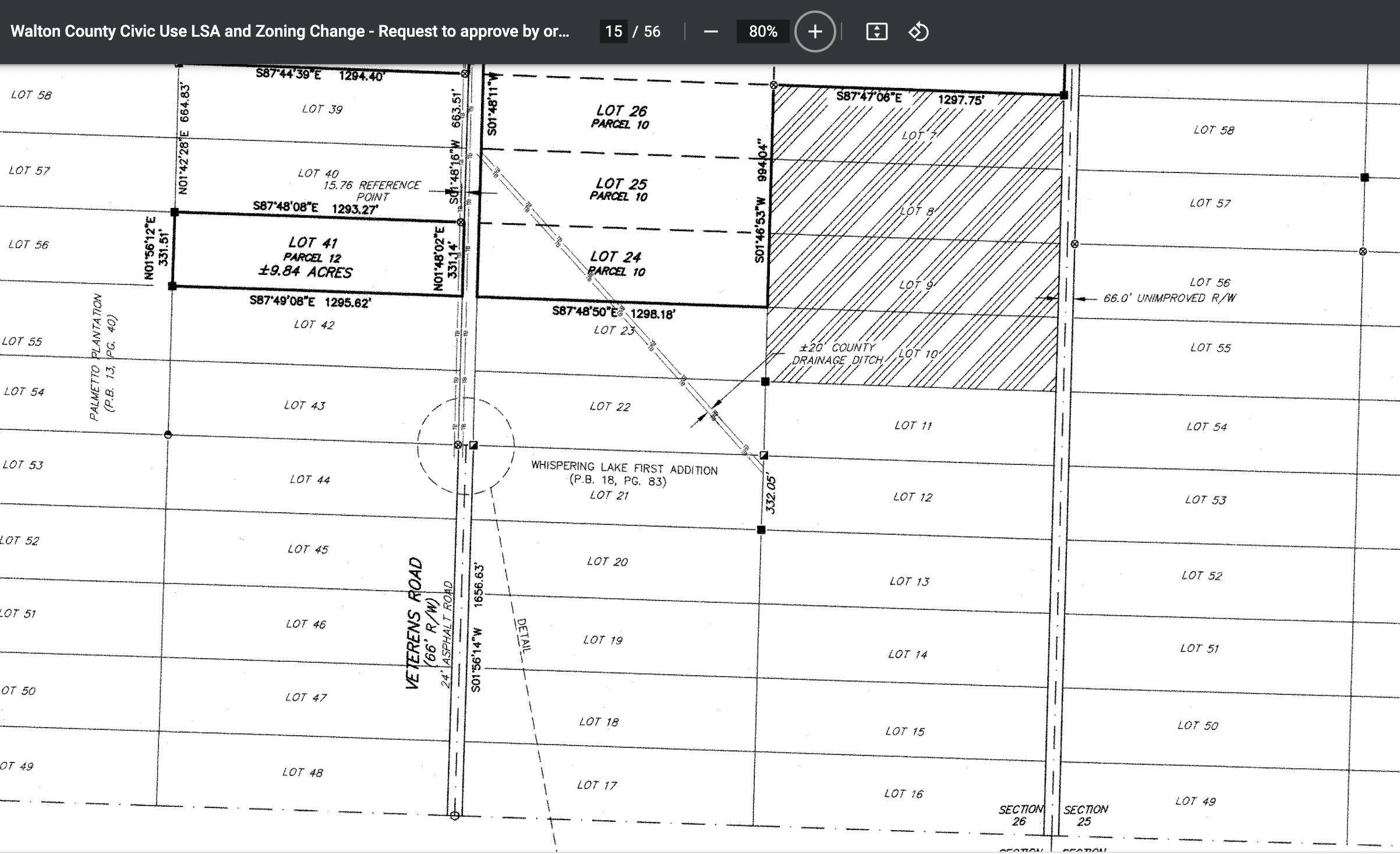Screen dimensions: 1400x854
Task: Click the 'LOT 48' label
Action: coord(302,772)
